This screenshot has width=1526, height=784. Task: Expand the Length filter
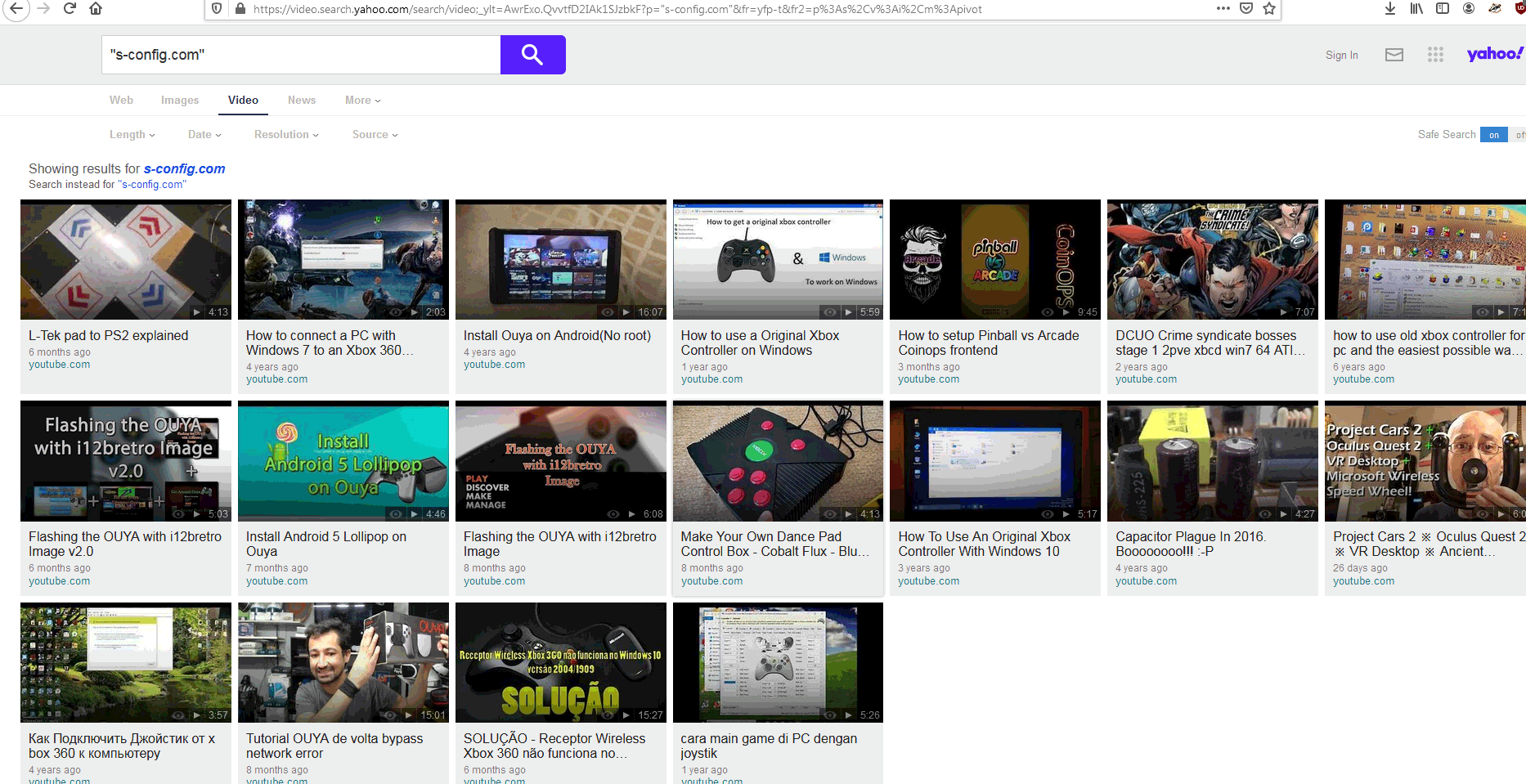(132, 134)
